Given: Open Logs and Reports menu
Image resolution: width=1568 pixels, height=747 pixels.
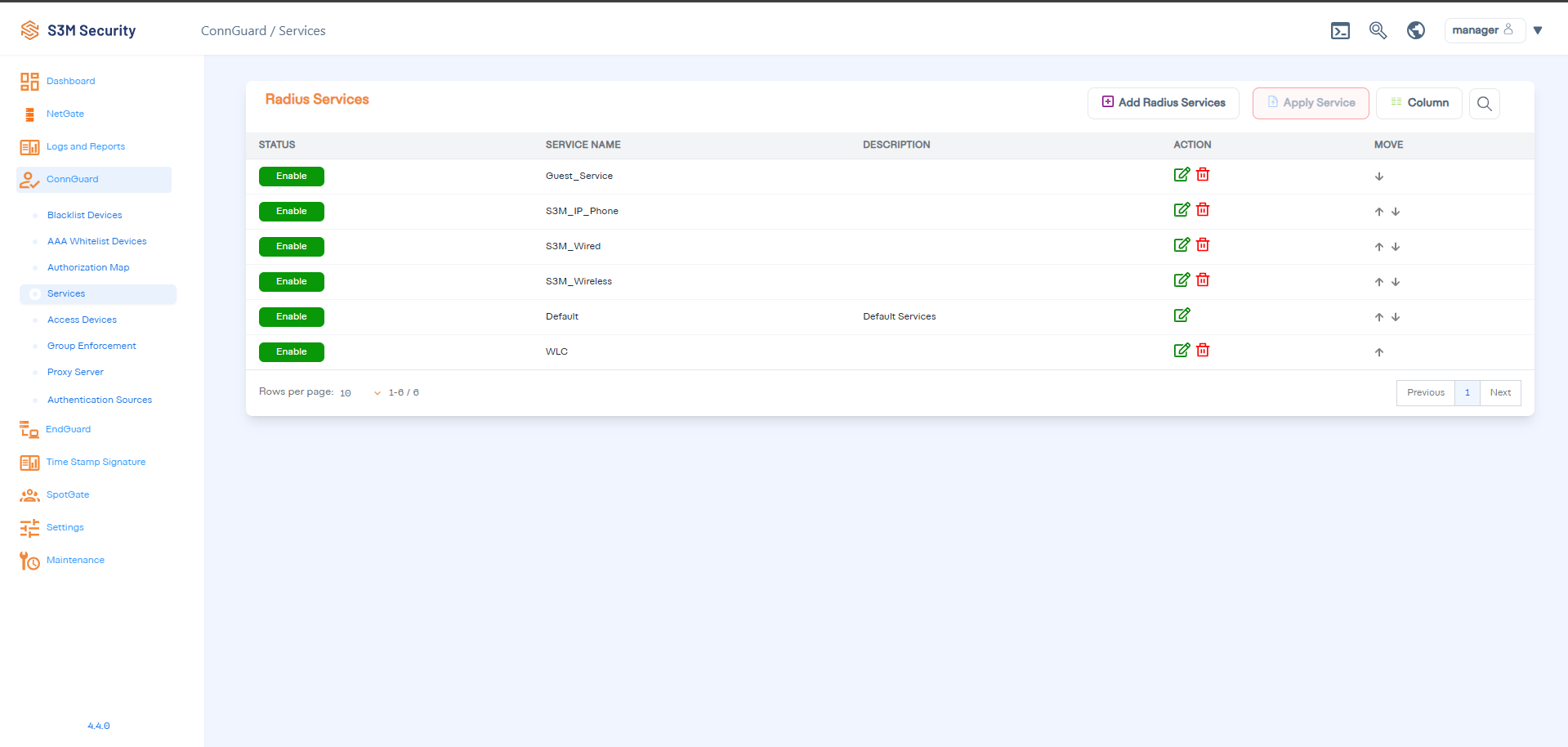Looking at the screenshot, I should point(86,146).
